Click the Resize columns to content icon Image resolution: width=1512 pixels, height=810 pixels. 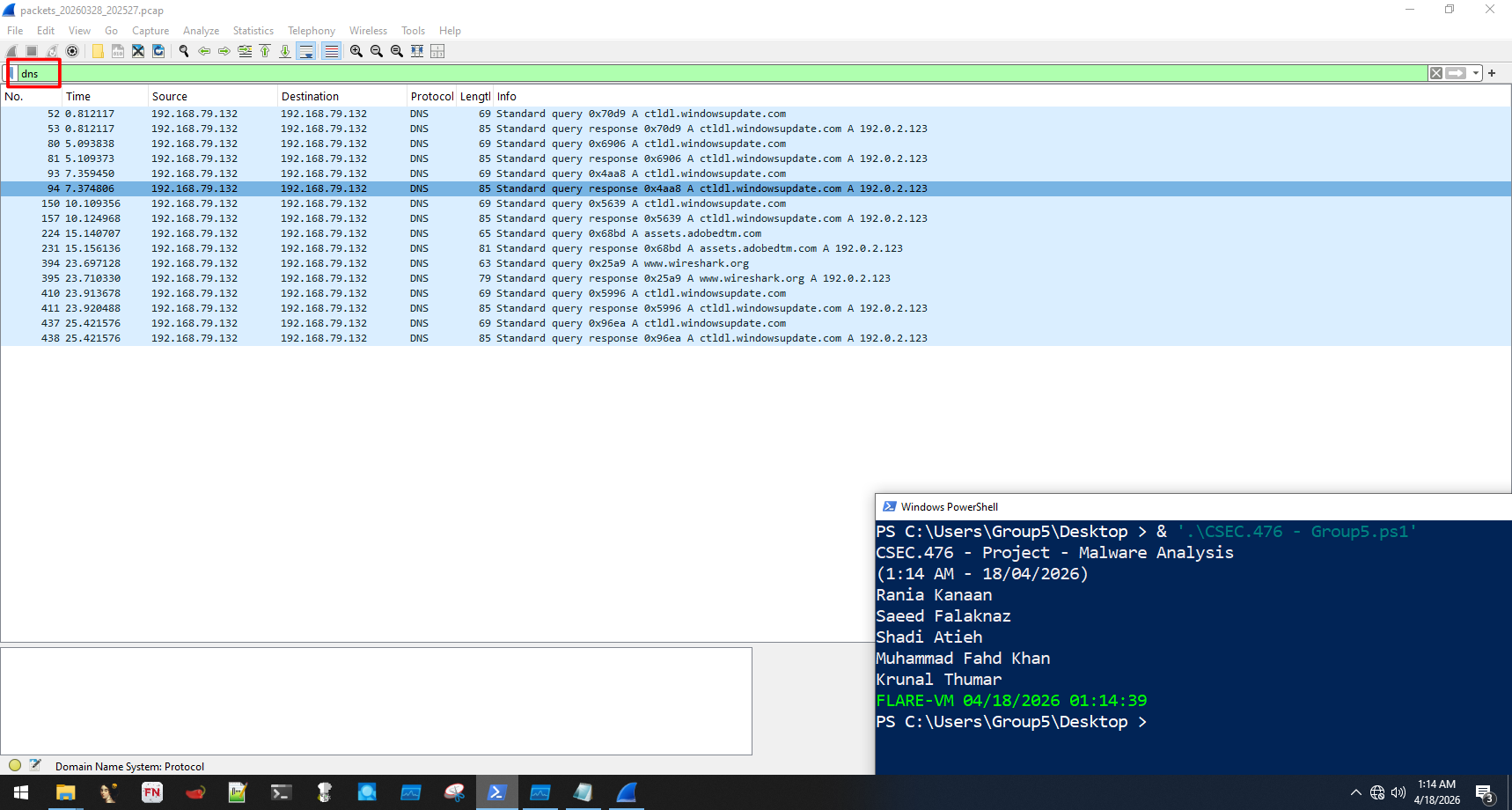click(x=417, y=51)
